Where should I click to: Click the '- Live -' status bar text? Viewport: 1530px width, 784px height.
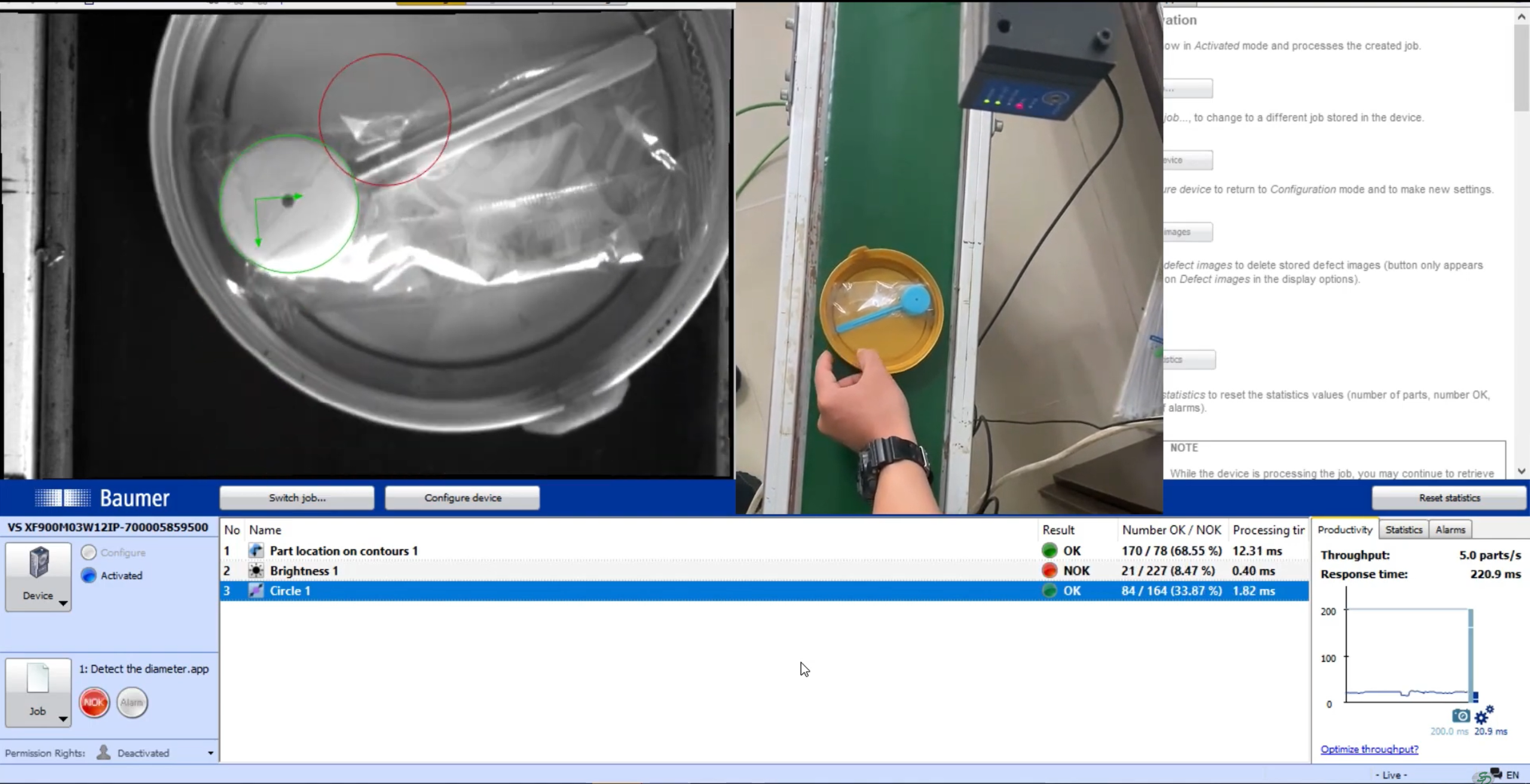point(1391,775)
